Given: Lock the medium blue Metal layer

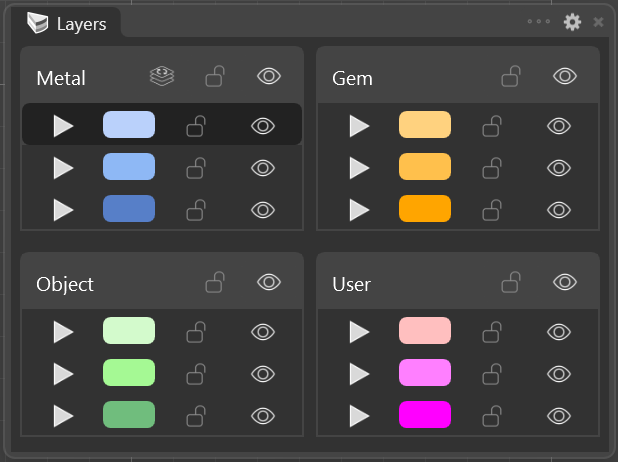Looking at the screenshot, I should [x=196, y=168].
